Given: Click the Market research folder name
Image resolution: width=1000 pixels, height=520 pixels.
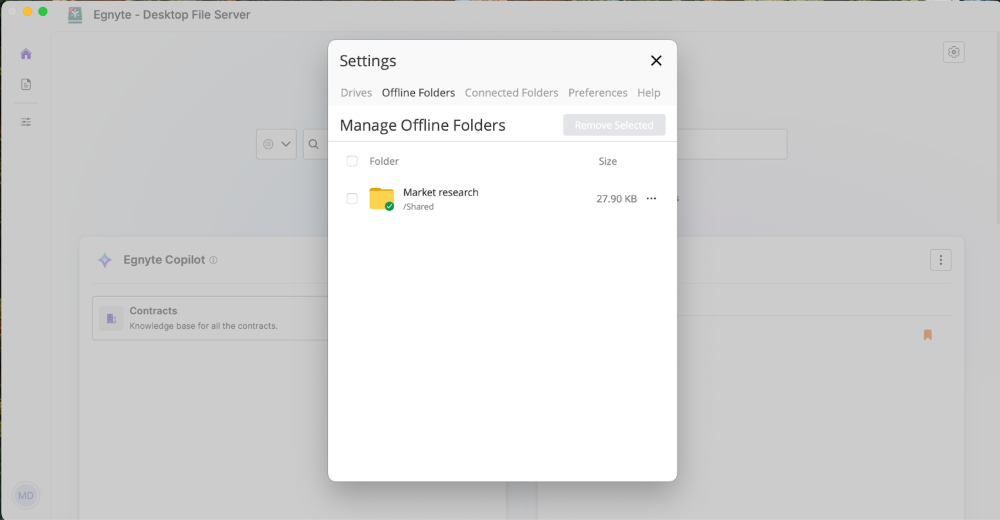Looking at the screenshot, I should [441, 192].
